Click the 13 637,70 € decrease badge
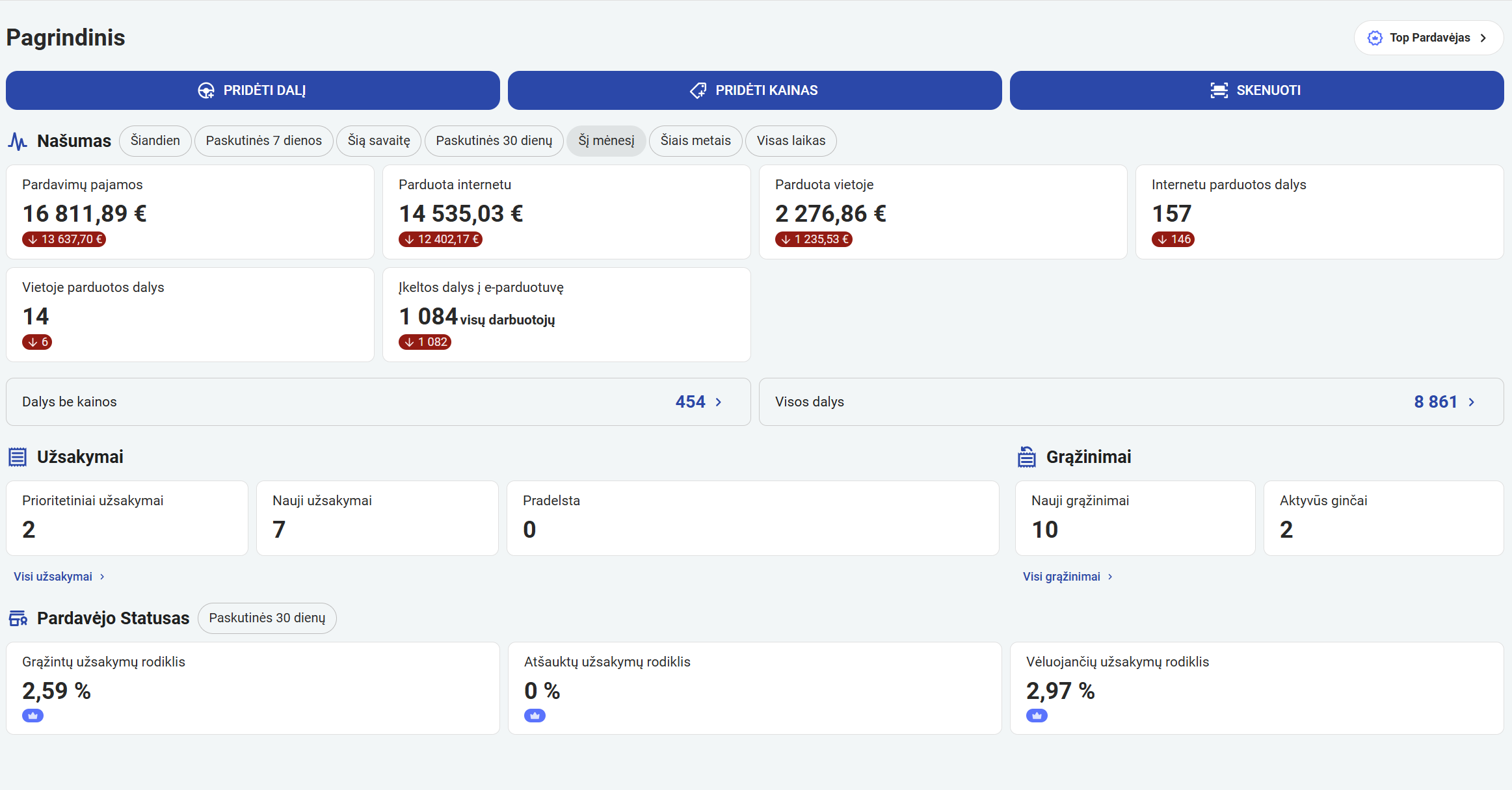This screenshot has width=1512, height=790. (64, 239)
